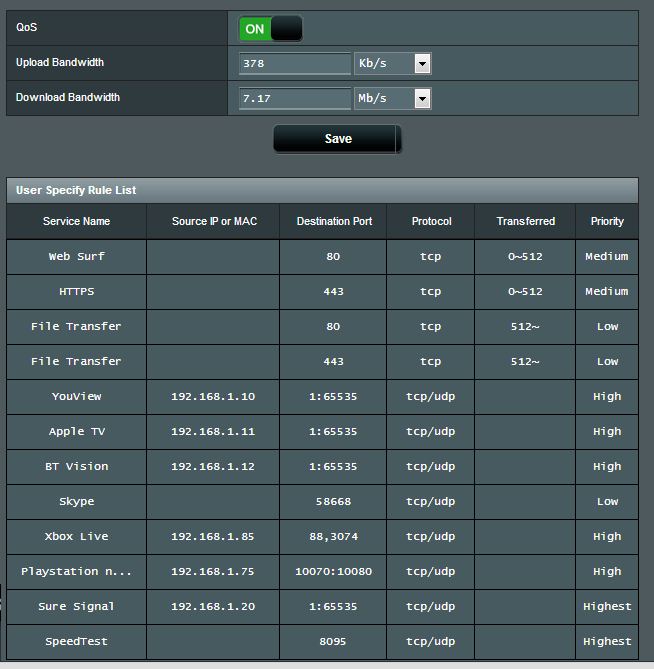Click the User Specify Rule List heading
This screenshot has width=654, height=669.
tap(76, 190)
